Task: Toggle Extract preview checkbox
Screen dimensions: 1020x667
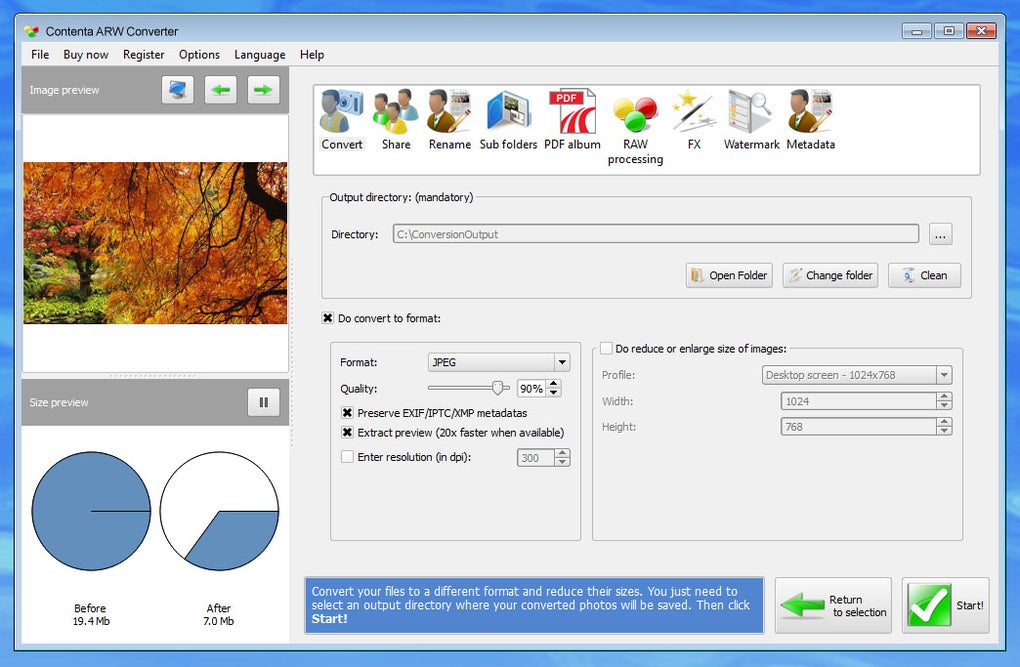Action: (347, 432)
